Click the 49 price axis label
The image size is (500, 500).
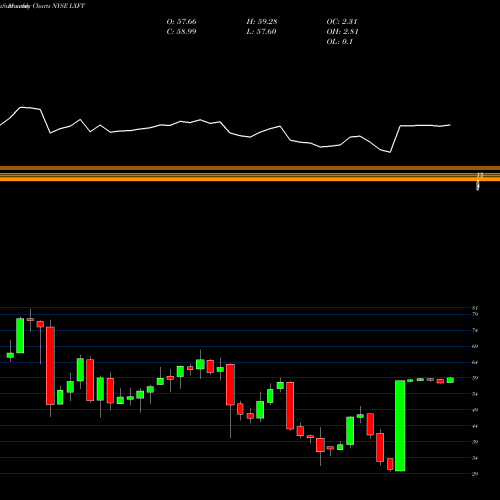475,410
